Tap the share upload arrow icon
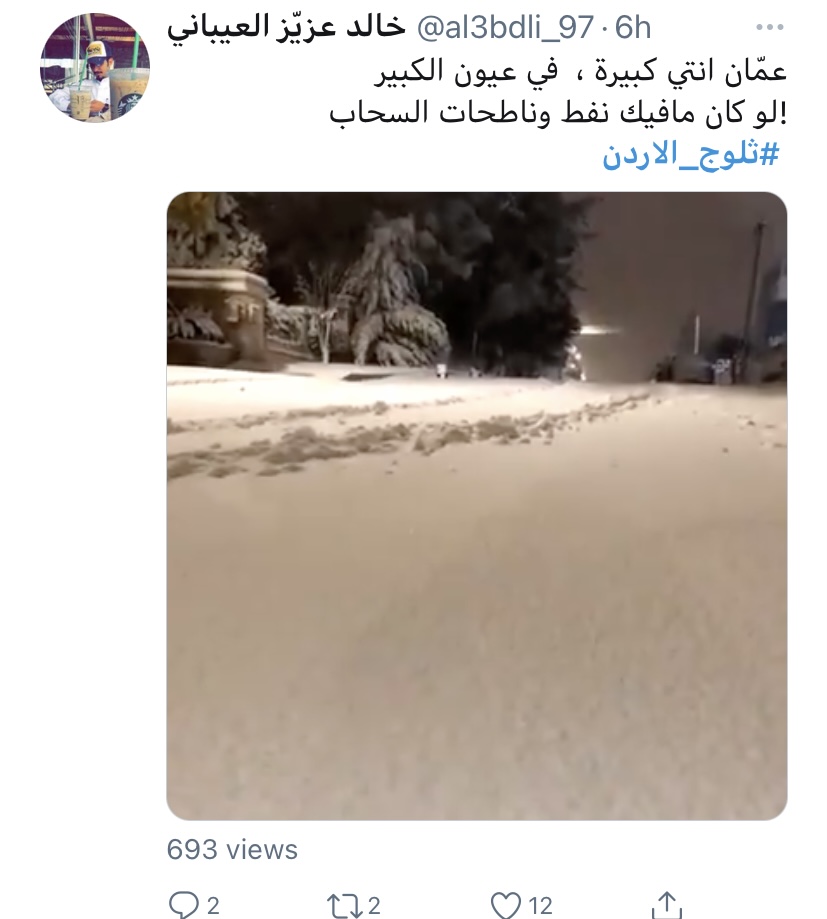This screenshot has height=919, width=827. [x=666, y=904]
